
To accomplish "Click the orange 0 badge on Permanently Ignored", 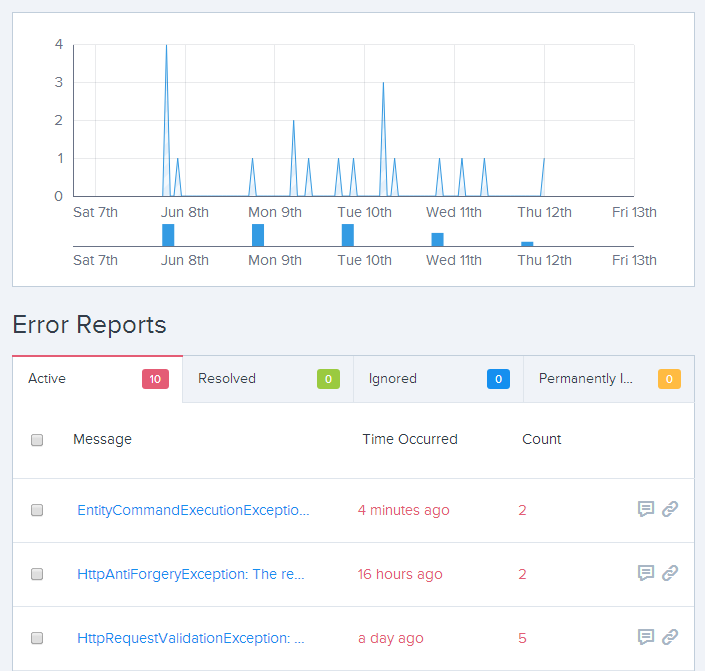I will 669,379.
